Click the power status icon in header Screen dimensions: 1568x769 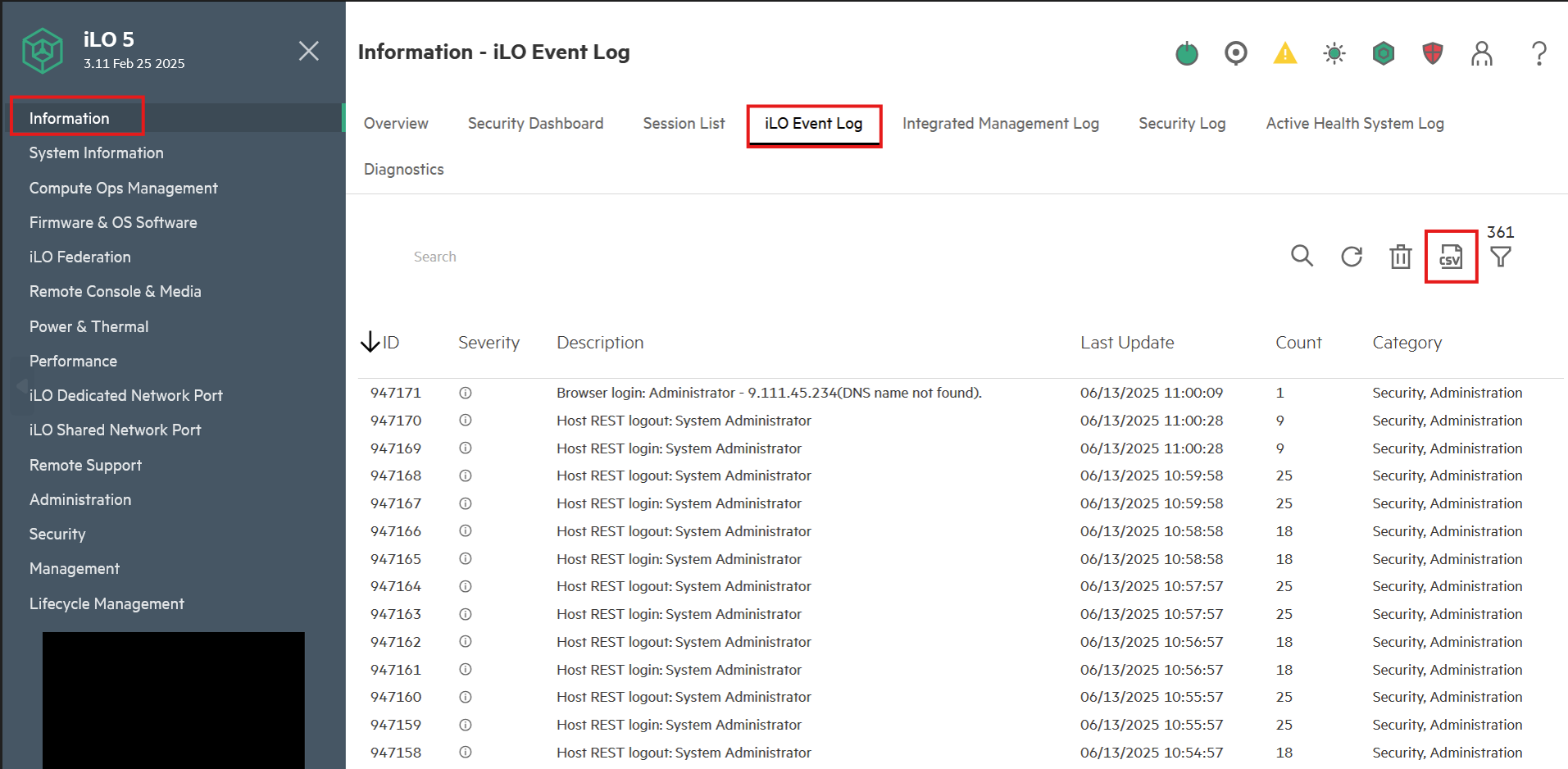pos(1186,54)
